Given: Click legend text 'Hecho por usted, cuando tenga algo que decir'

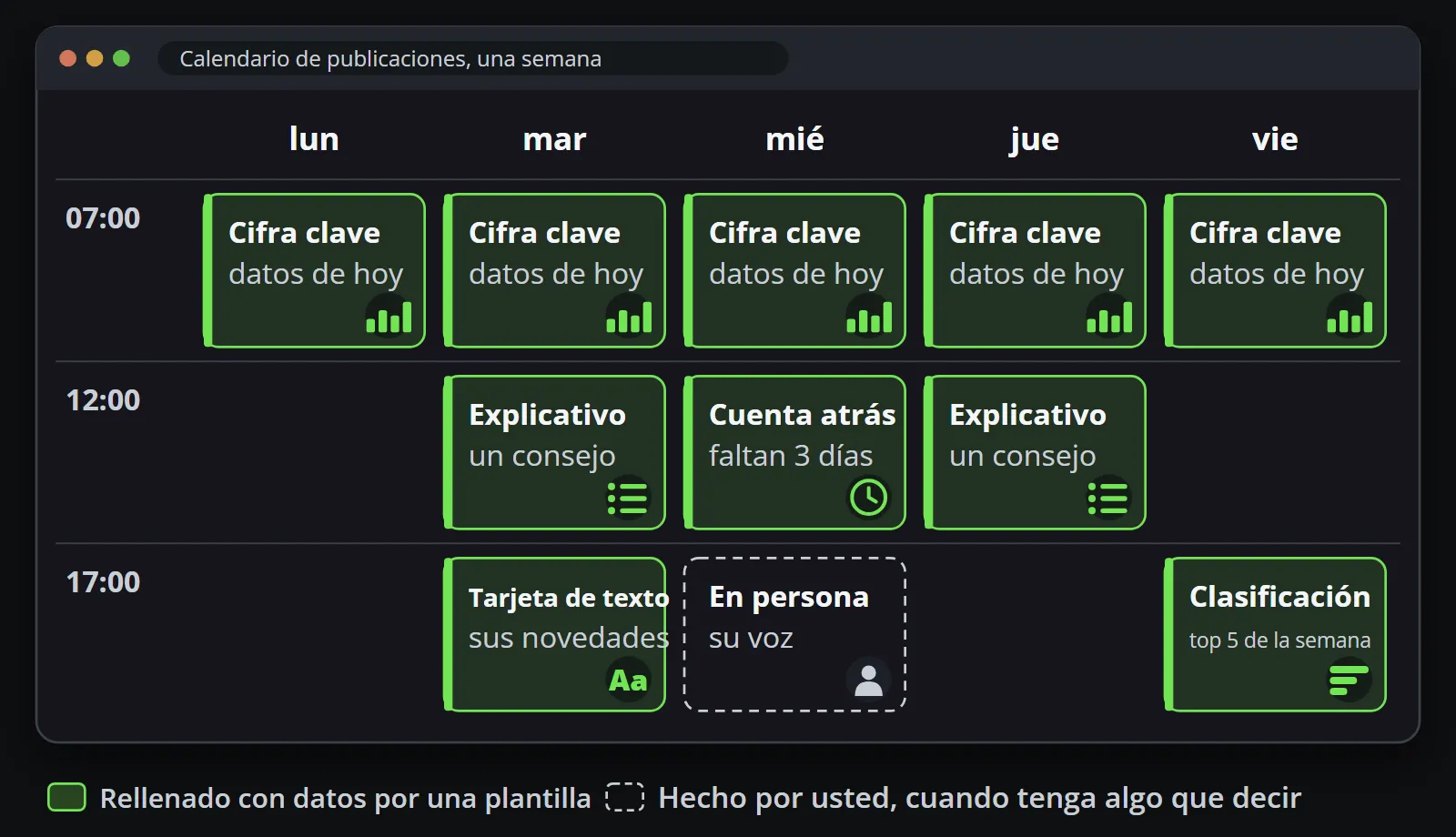Looking at the screenshot, I should tap(980, 798).
